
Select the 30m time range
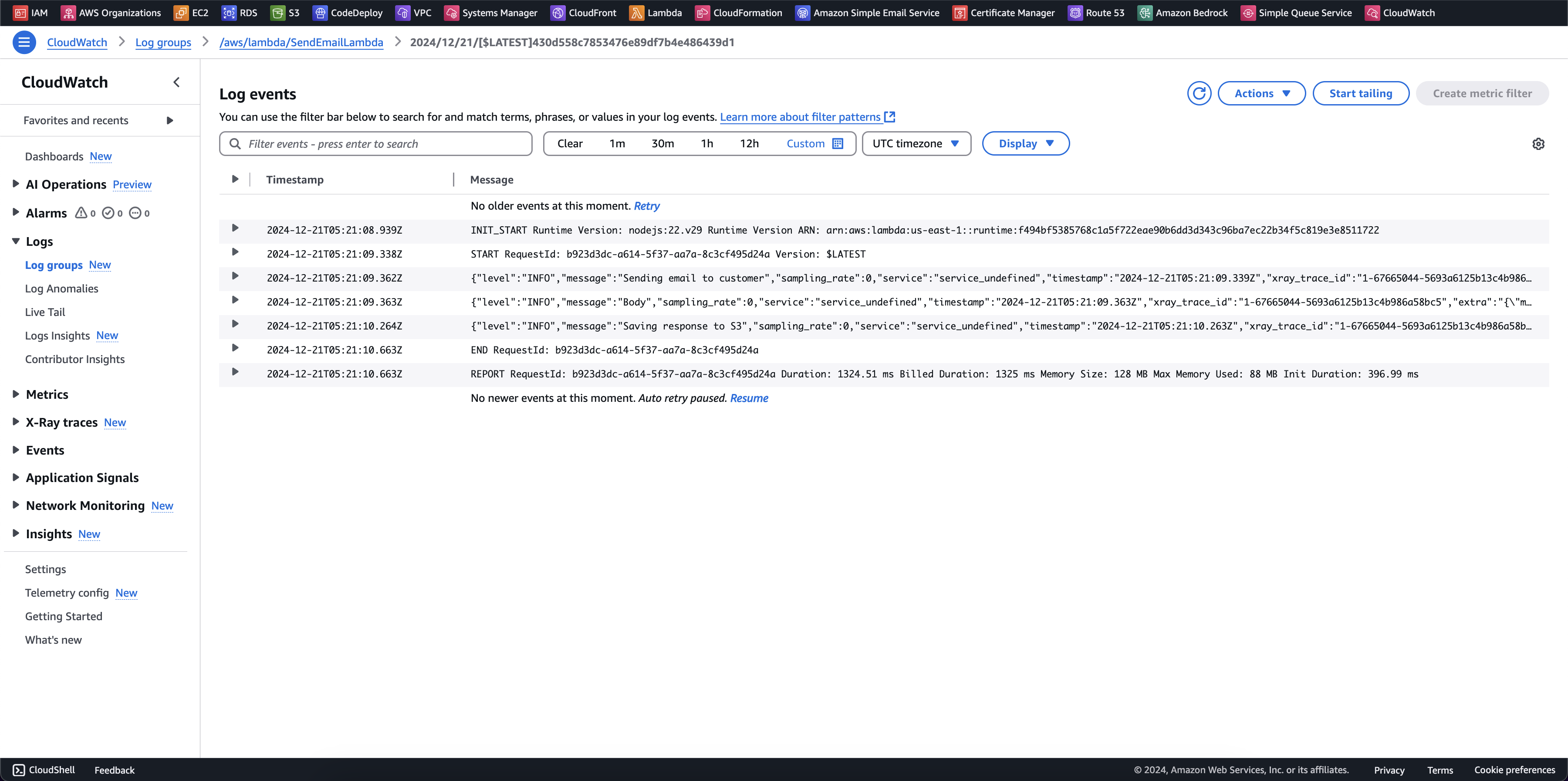click(663, 144)
